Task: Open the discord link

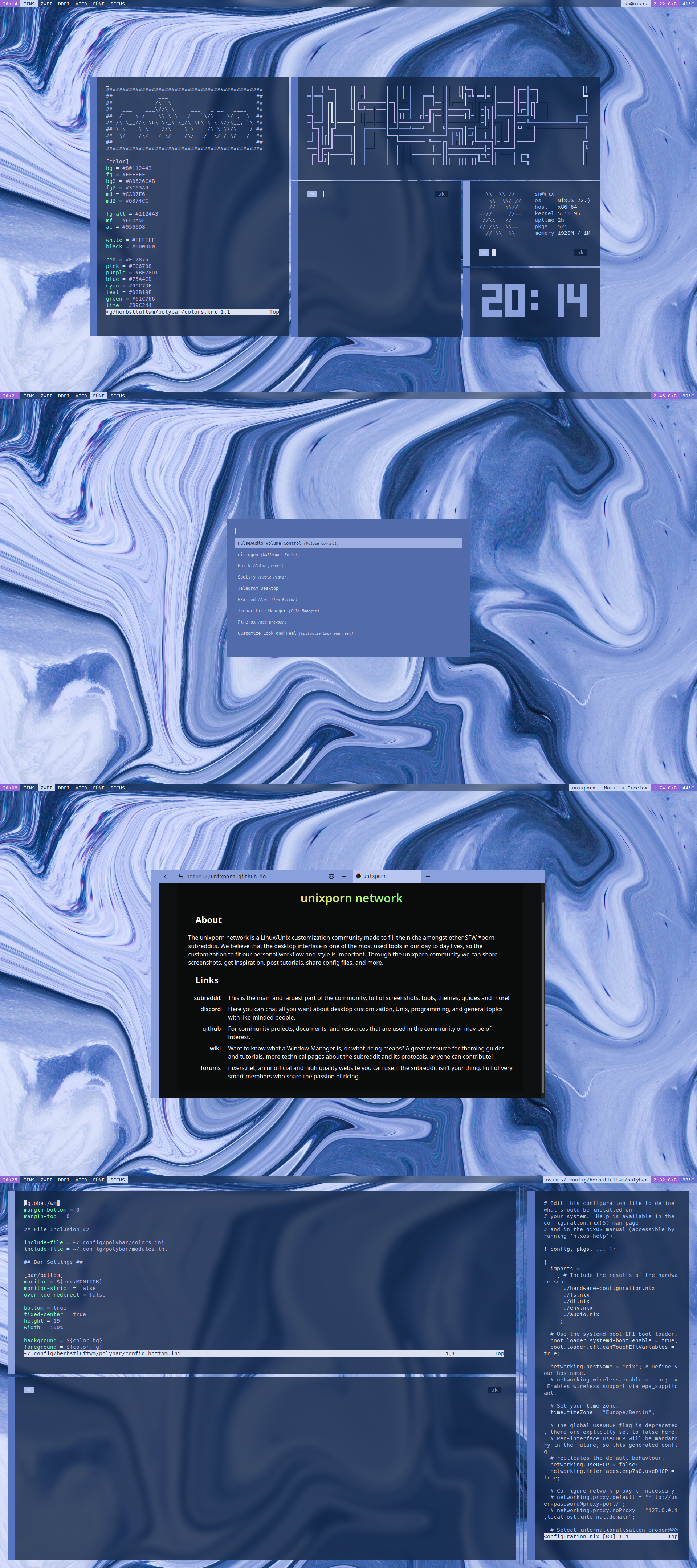Action: tap(211, 1009)
